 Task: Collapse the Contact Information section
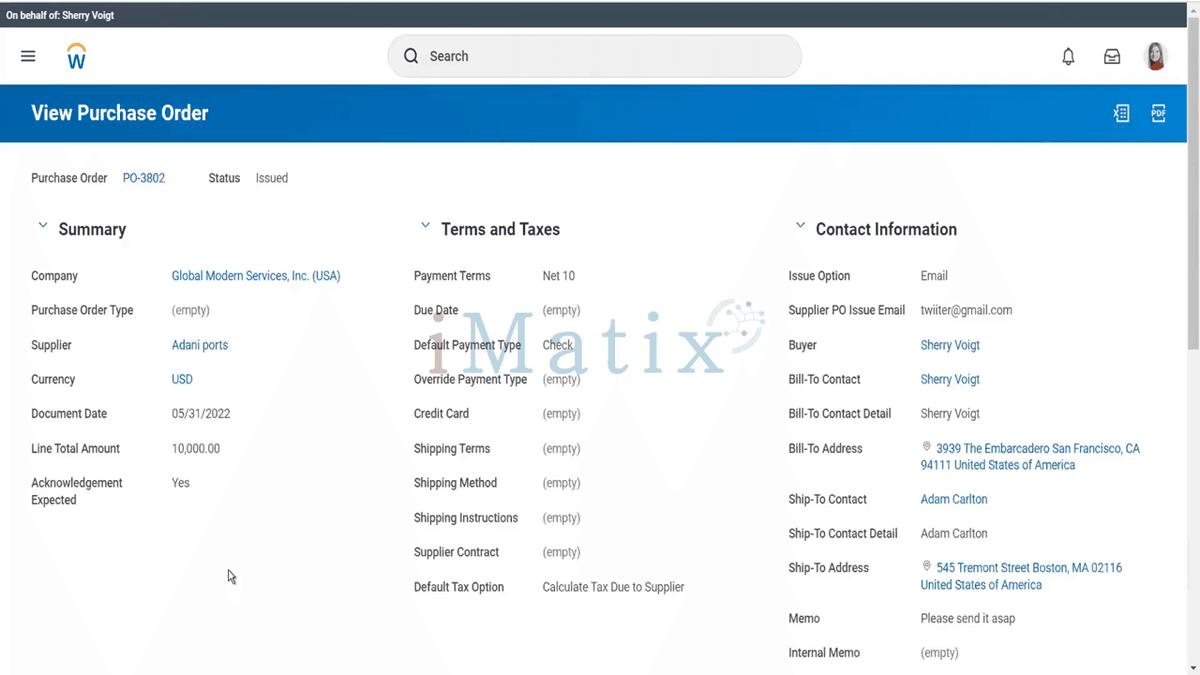point(800,226)
